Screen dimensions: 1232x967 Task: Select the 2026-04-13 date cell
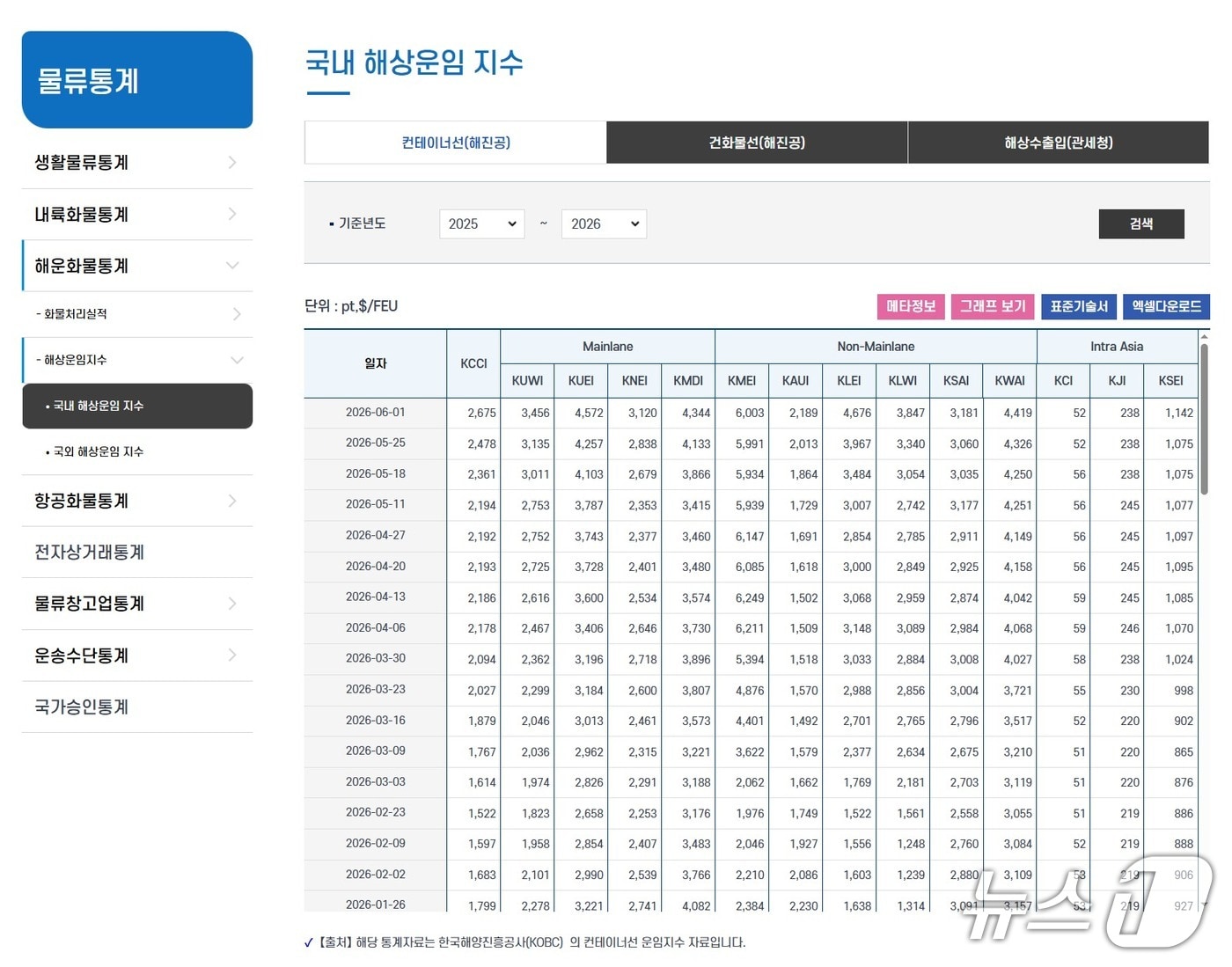(x=376, y=597)
